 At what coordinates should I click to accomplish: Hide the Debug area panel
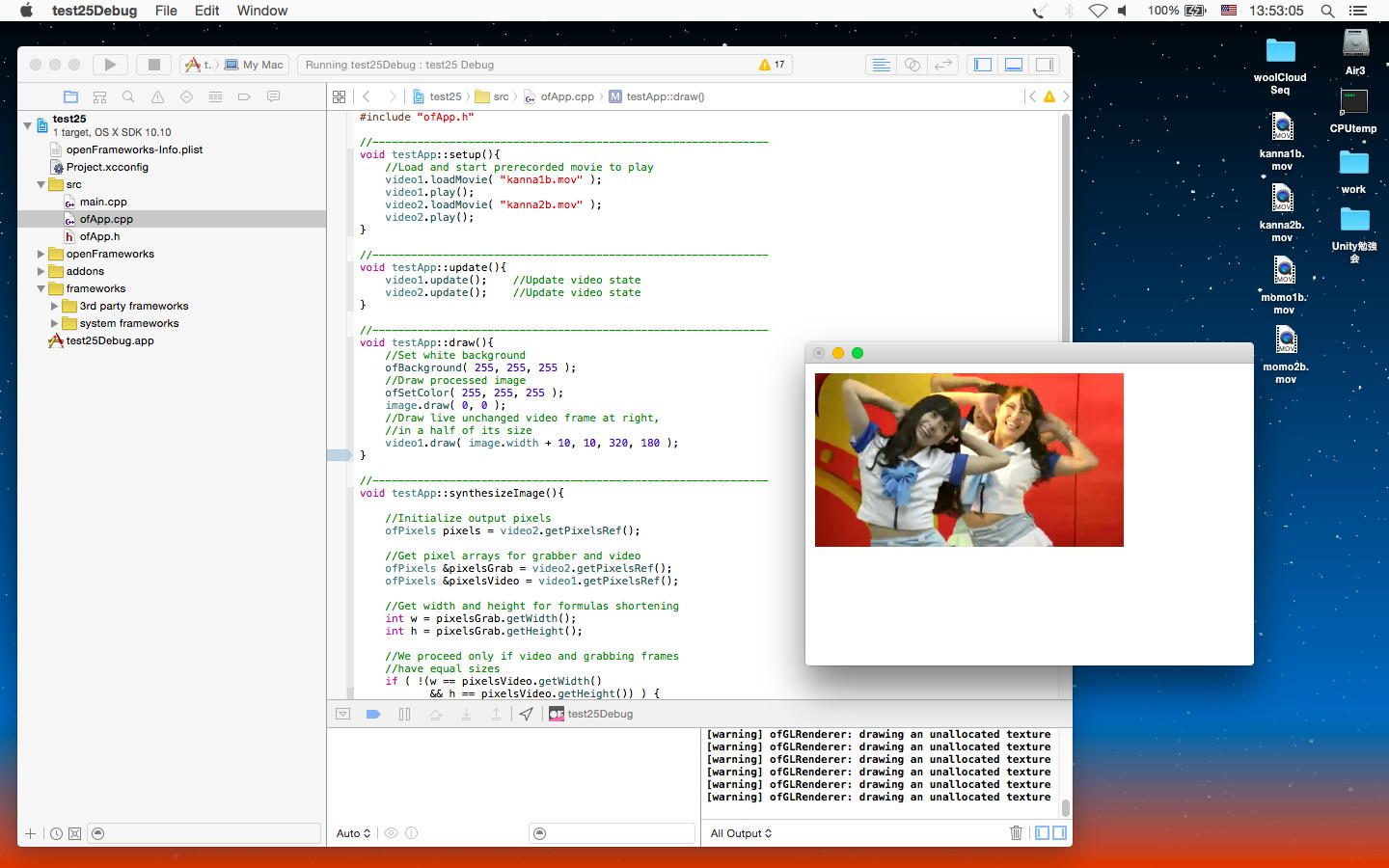coord(1014,65)
